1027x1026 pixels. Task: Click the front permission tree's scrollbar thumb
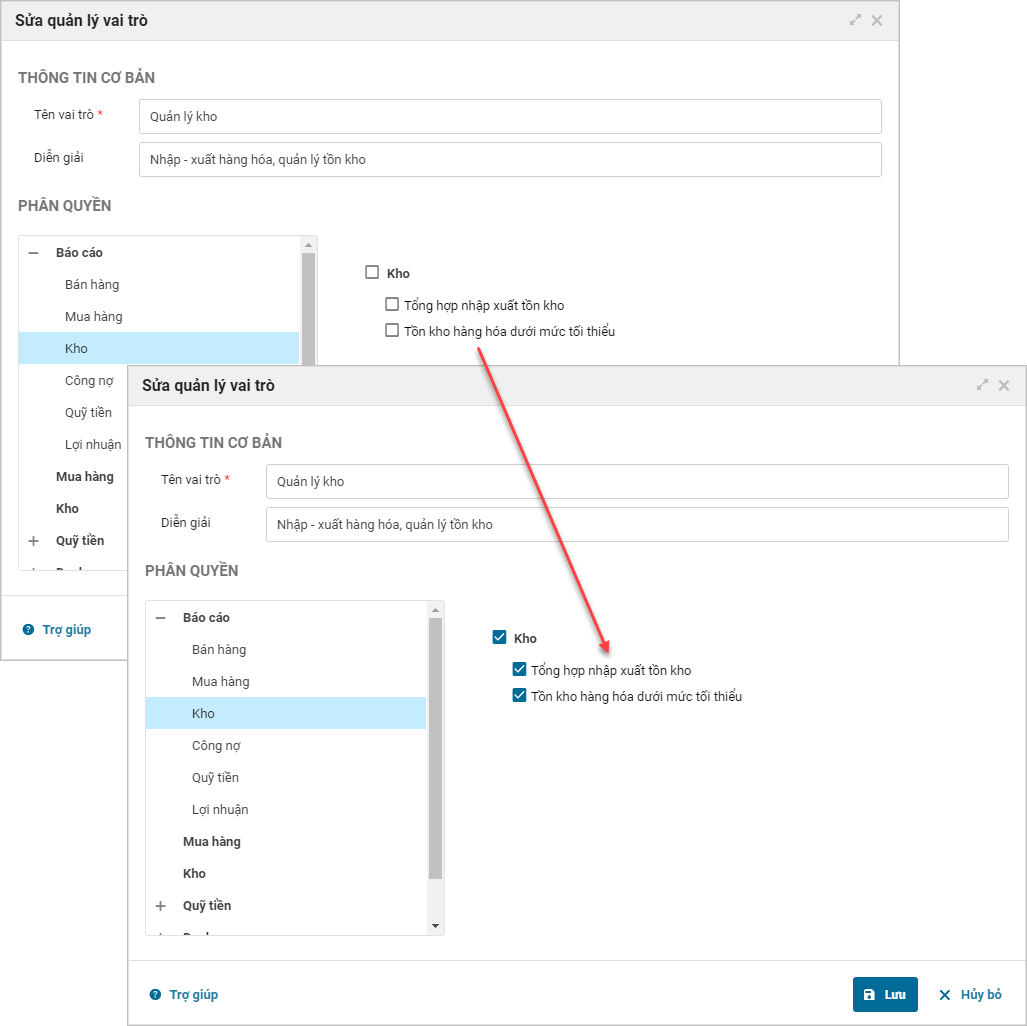435,748
